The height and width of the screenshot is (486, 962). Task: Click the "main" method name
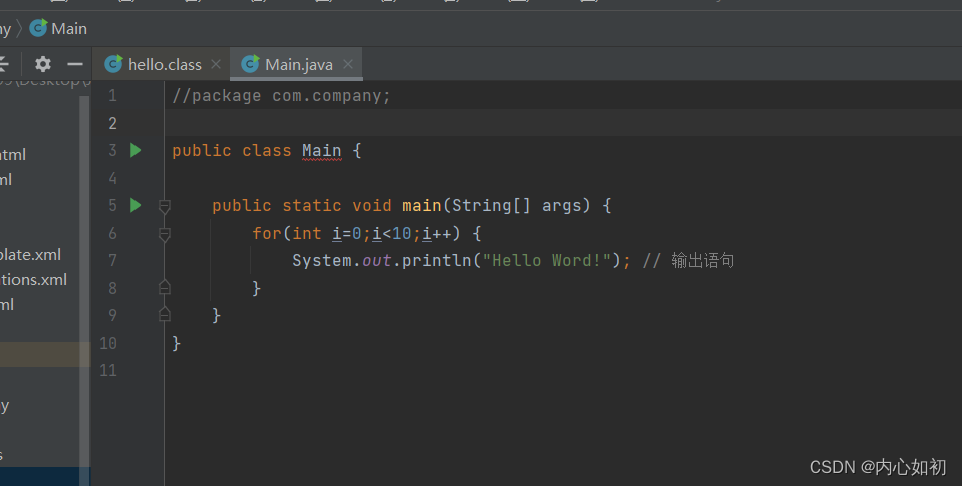(x=421, y=206)
